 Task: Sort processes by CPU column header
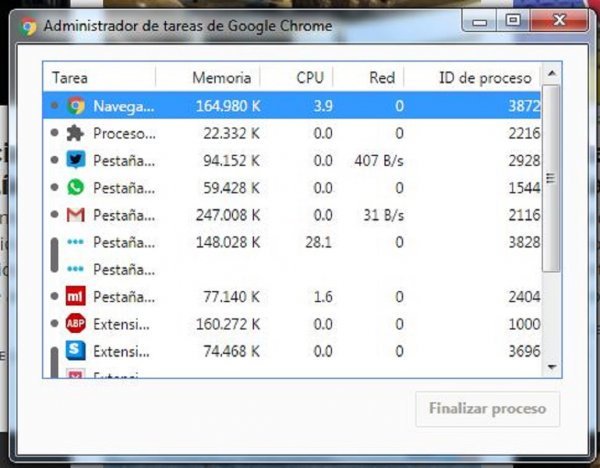(310, 77)
